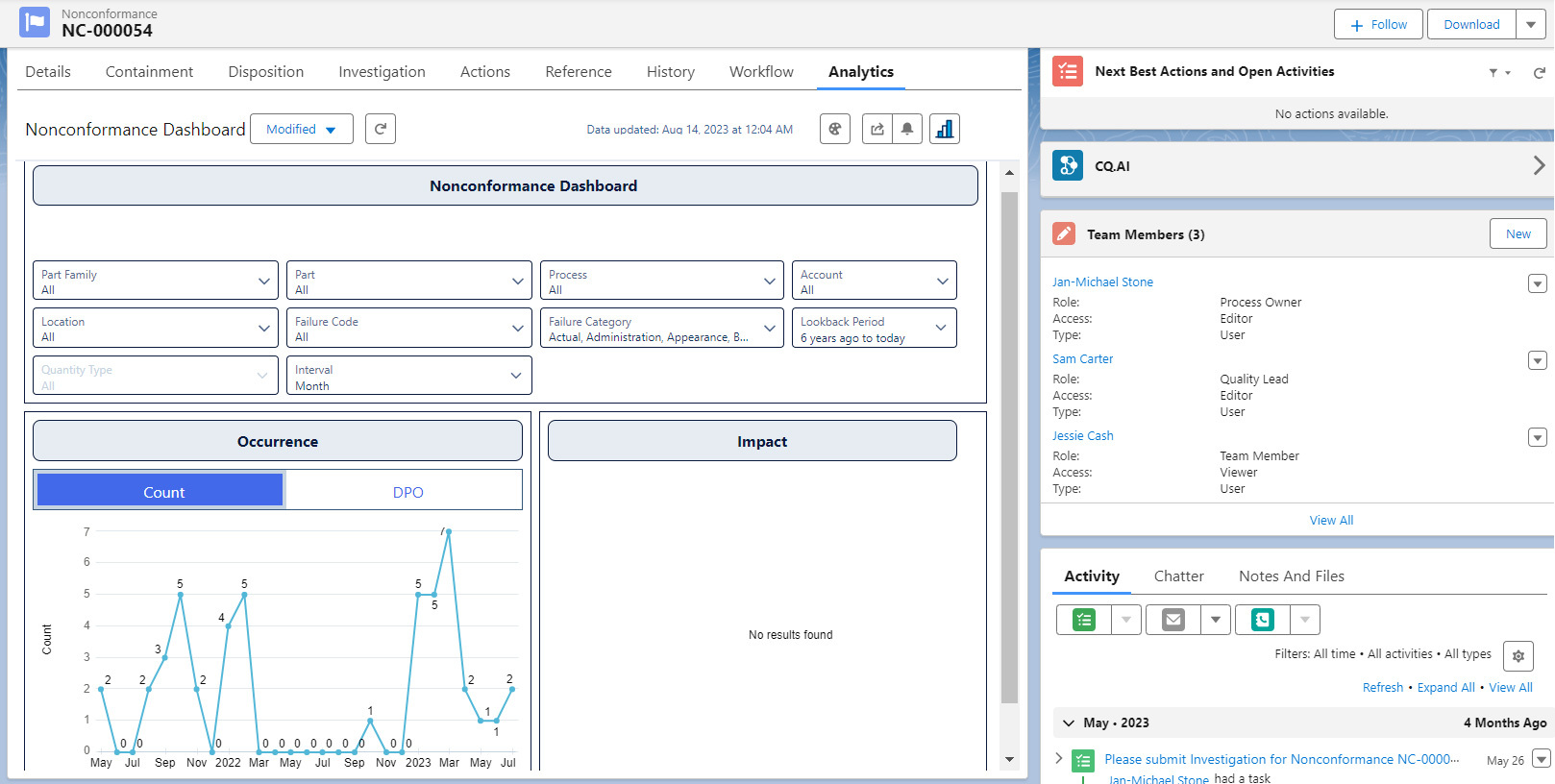Open dashboard notification bell
Screen dimensions: 1555x784
(907, 129)
